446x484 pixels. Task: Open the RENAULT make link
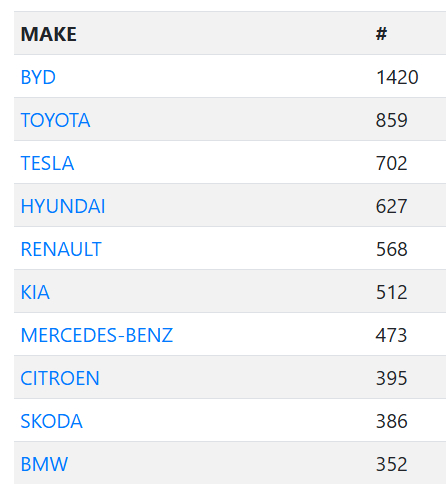[61, 249]
